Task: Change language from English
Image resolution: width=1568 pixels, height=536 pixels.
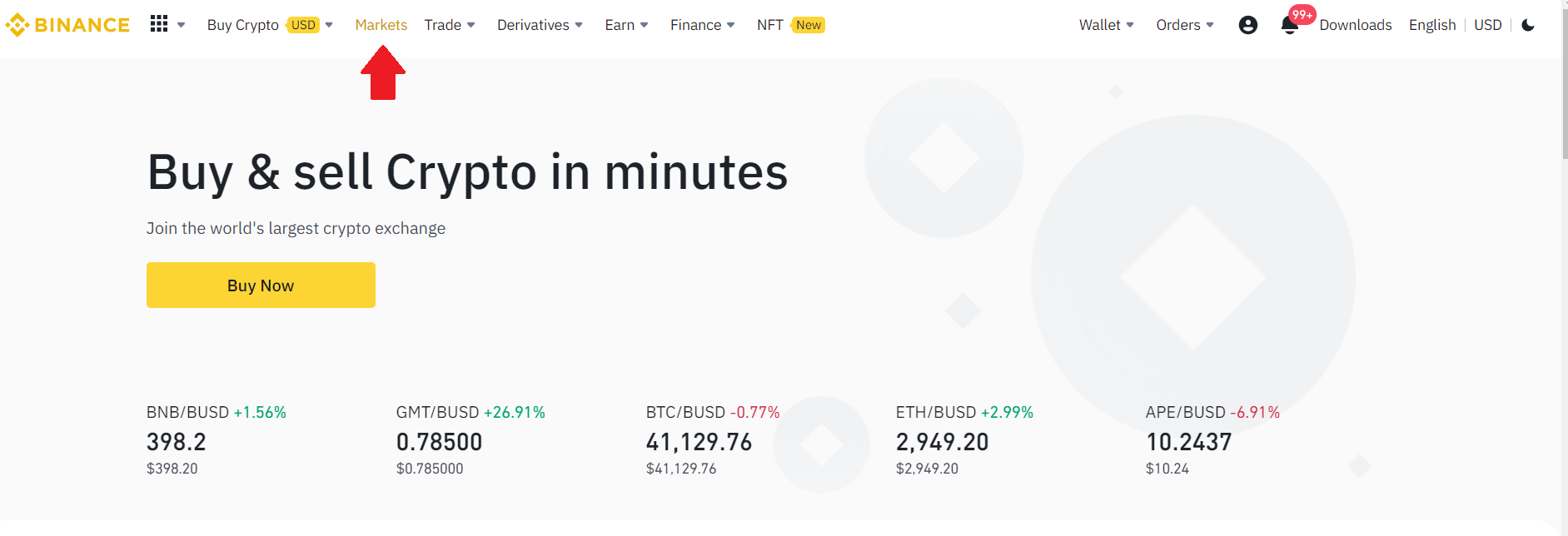Action: coord(1431,25)
